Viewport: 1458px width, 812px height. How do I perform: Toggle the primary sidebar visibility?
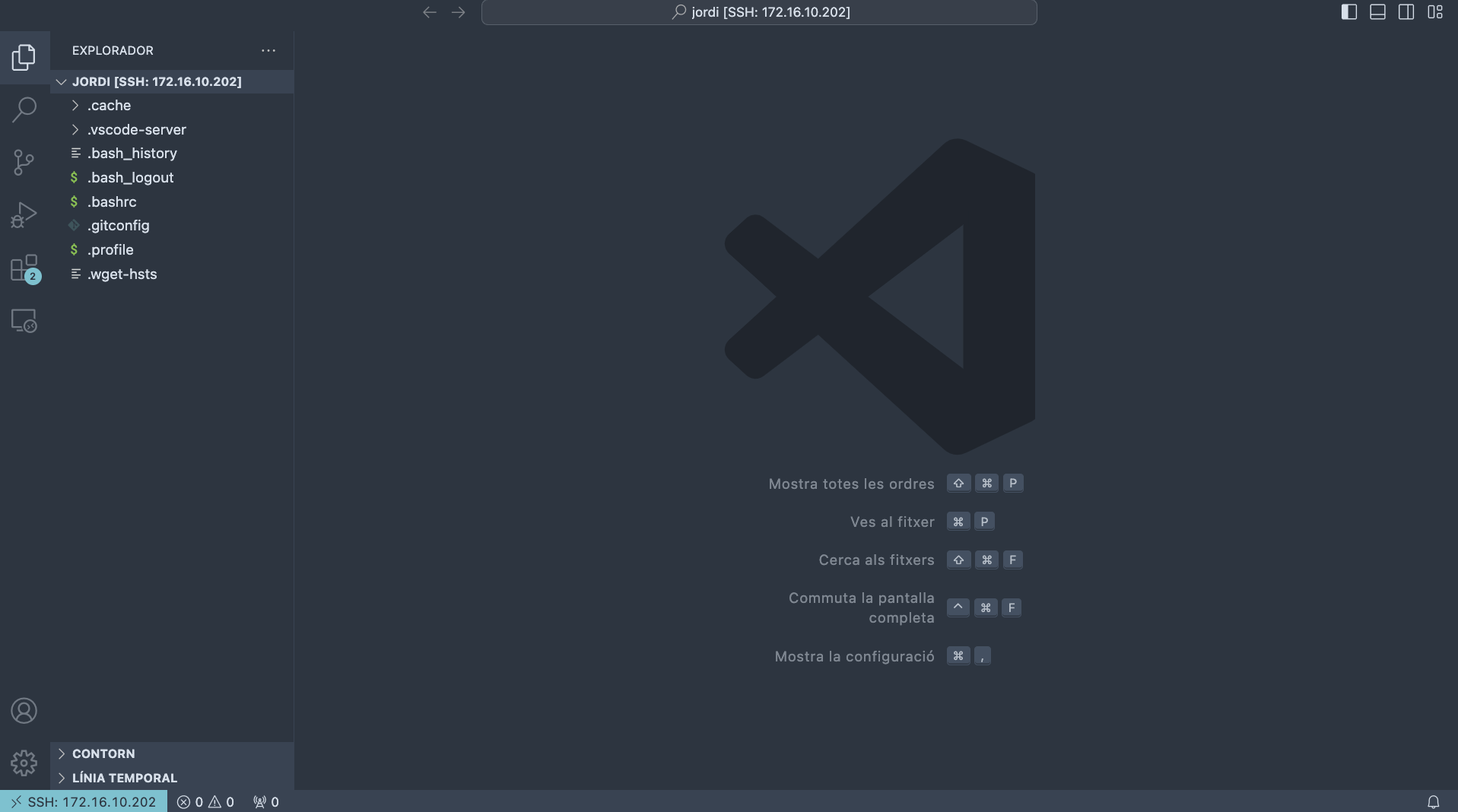point(1348,12)
